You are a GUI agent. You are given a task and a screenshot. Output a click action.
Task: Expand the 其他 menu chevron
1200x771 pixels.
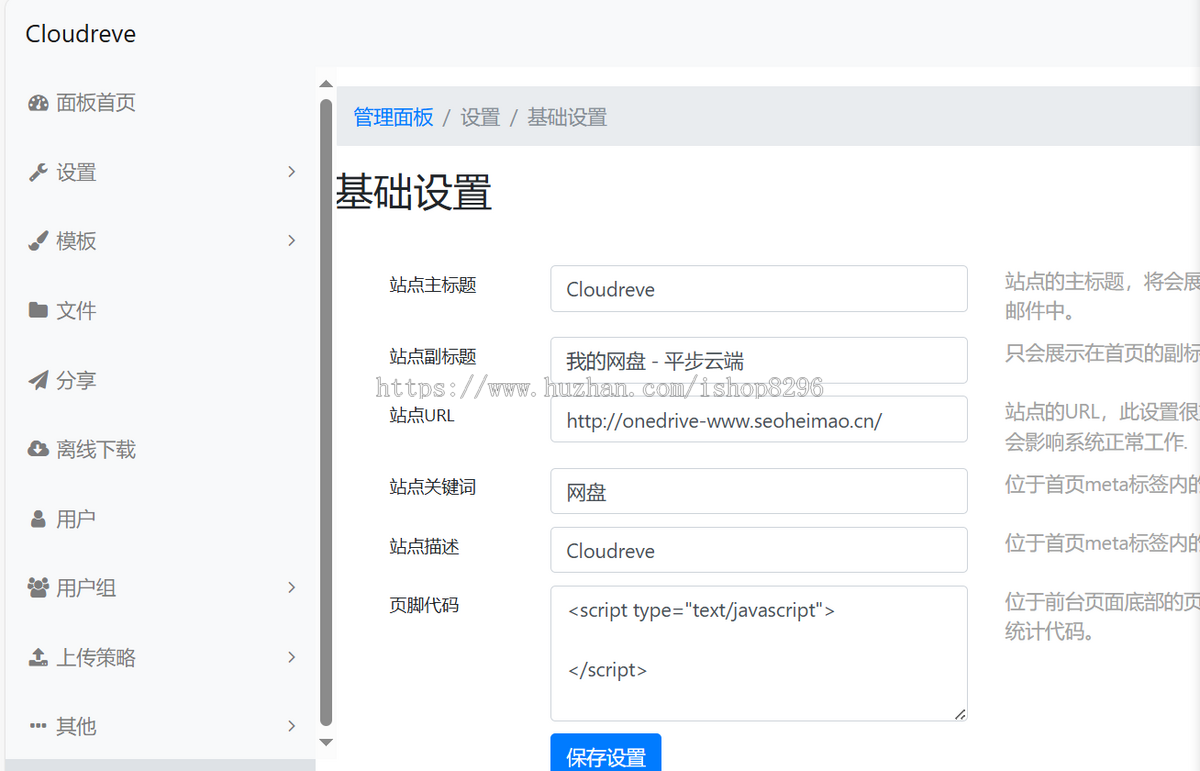pos(292,726)
